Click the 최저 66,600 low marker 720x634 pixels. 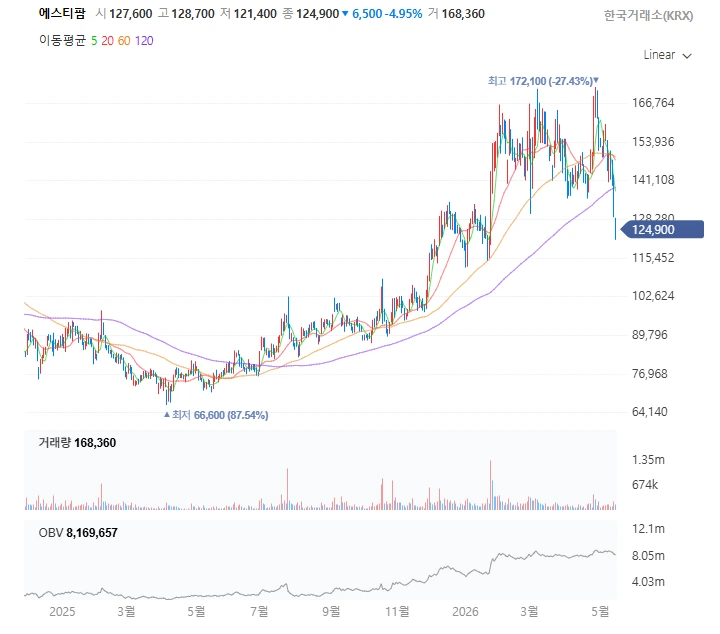pos(216,415)
